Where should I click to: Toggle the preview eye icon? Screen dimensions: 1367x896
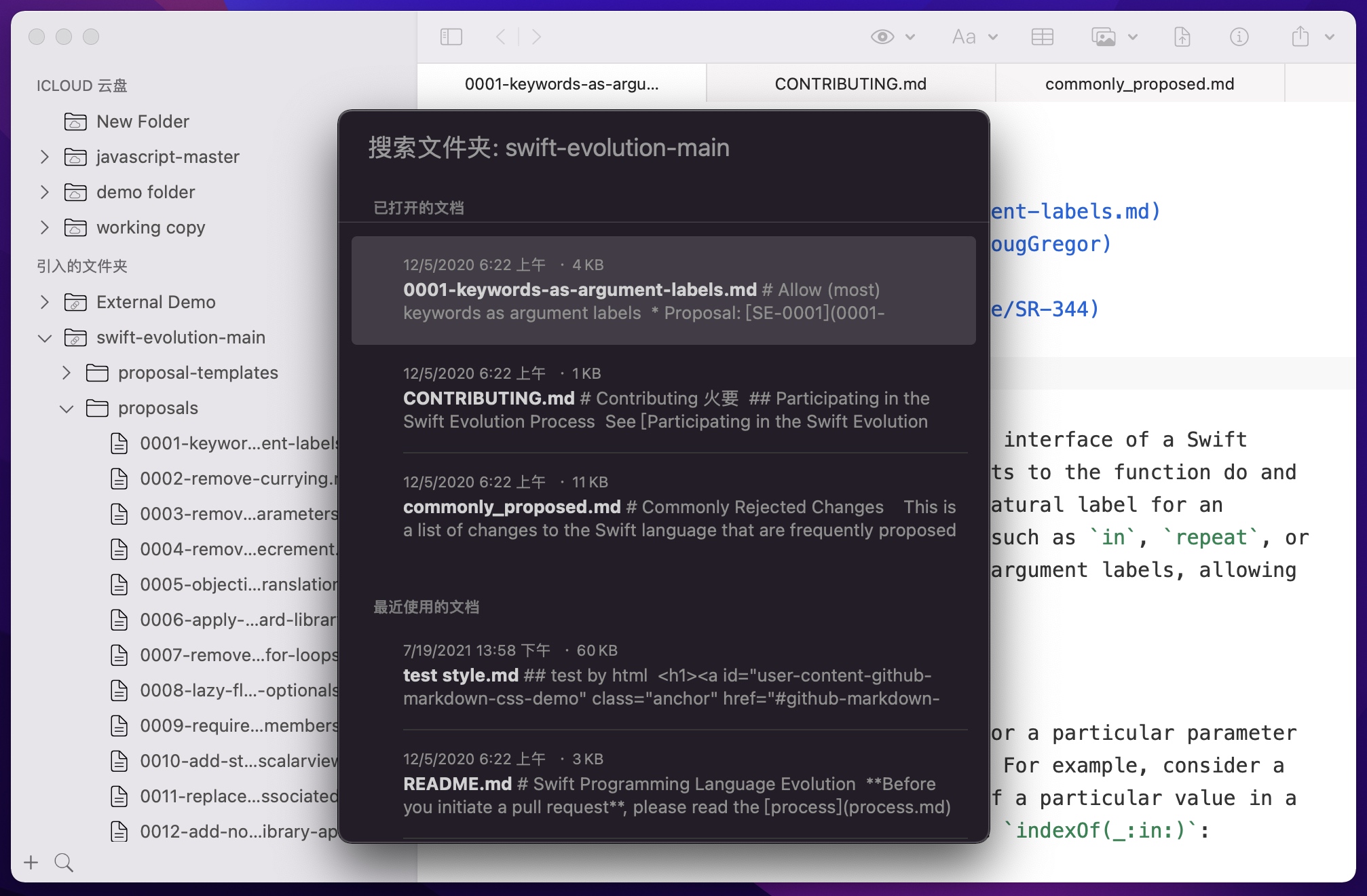(882, 37)
